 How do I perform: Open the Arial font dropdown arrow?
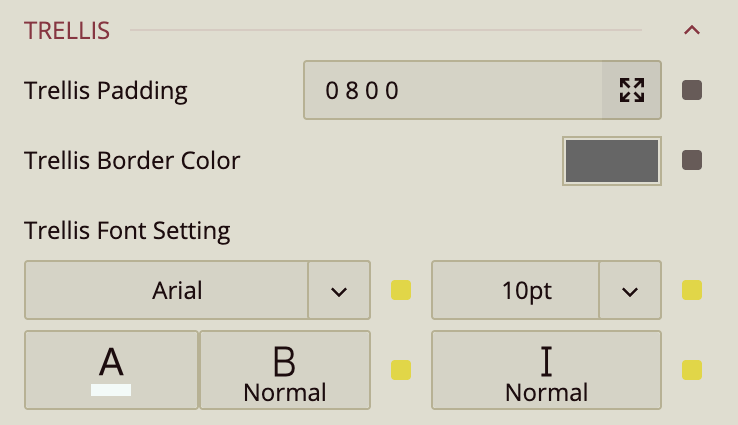339,291
